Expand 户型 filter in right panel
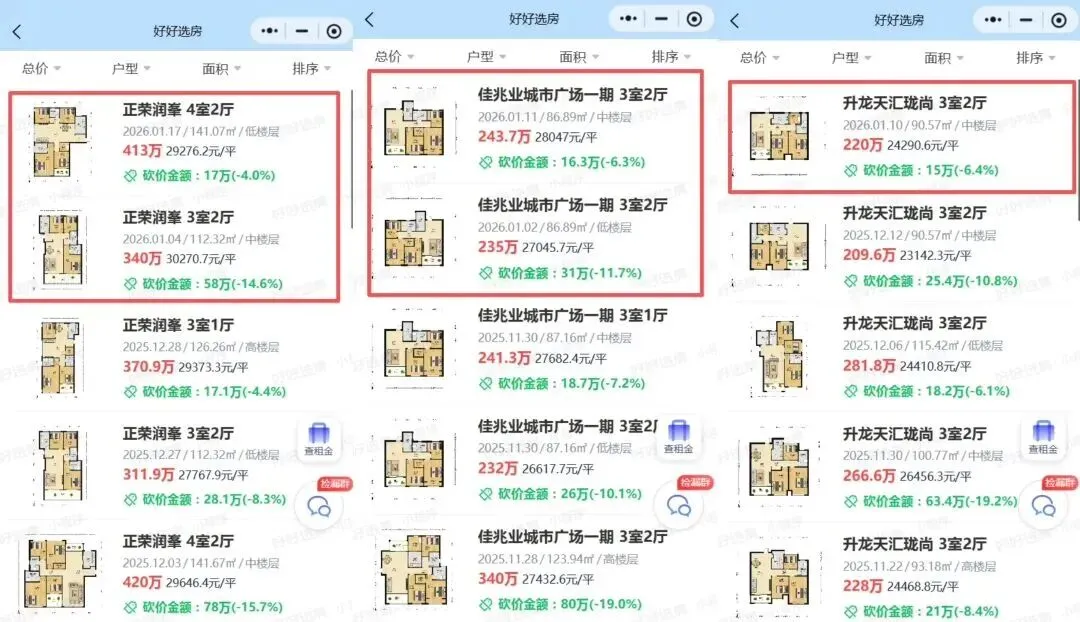The width and height of the screenshot is (1080, 622). point(851,58)
